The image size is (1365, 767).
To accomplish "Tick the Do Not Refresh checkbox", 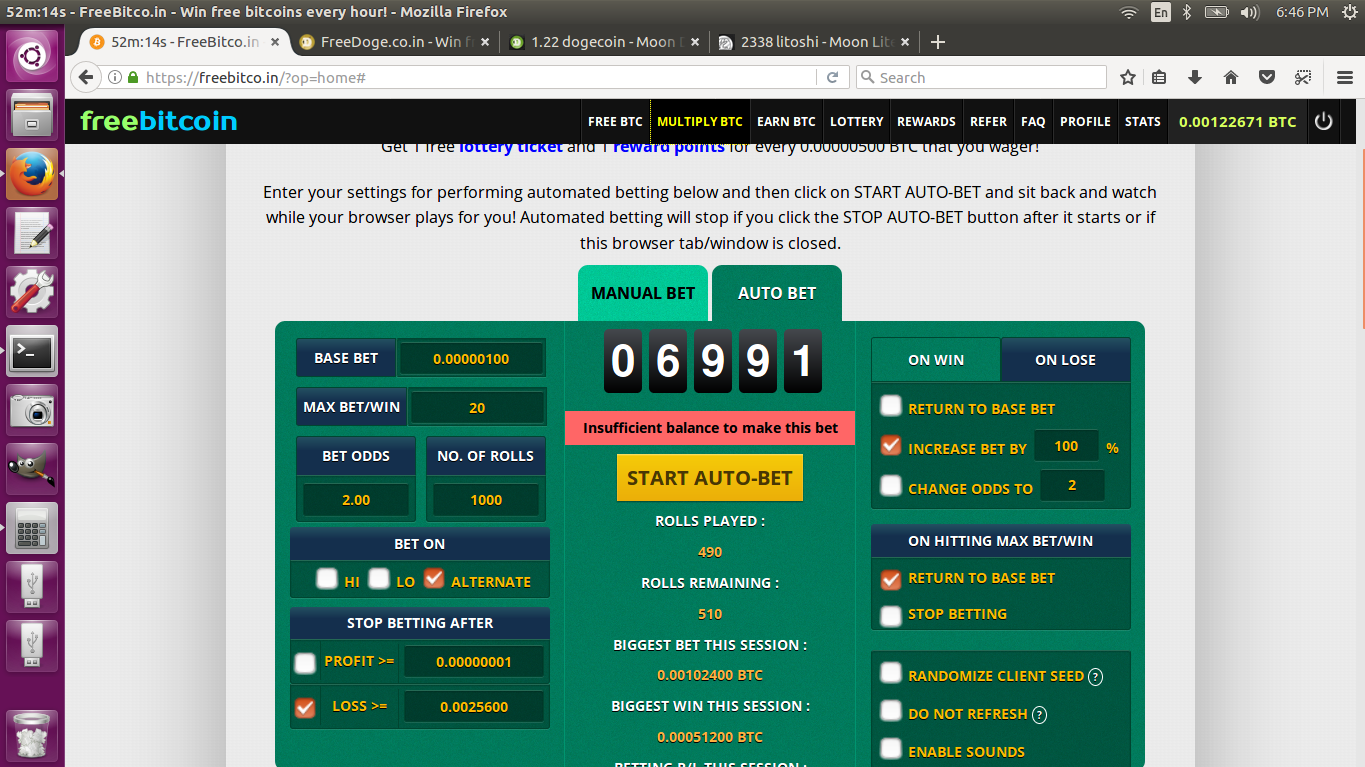I will coord(891,711).
